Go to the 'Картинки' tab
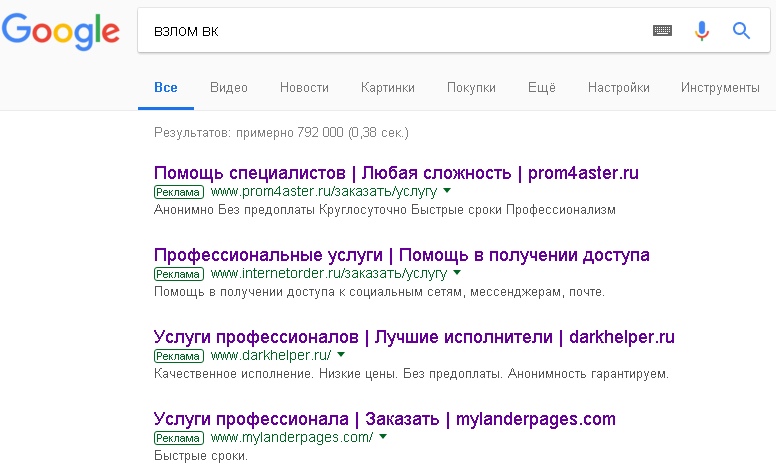This screenshot has height=466, width=776. [x=388, y=88]
